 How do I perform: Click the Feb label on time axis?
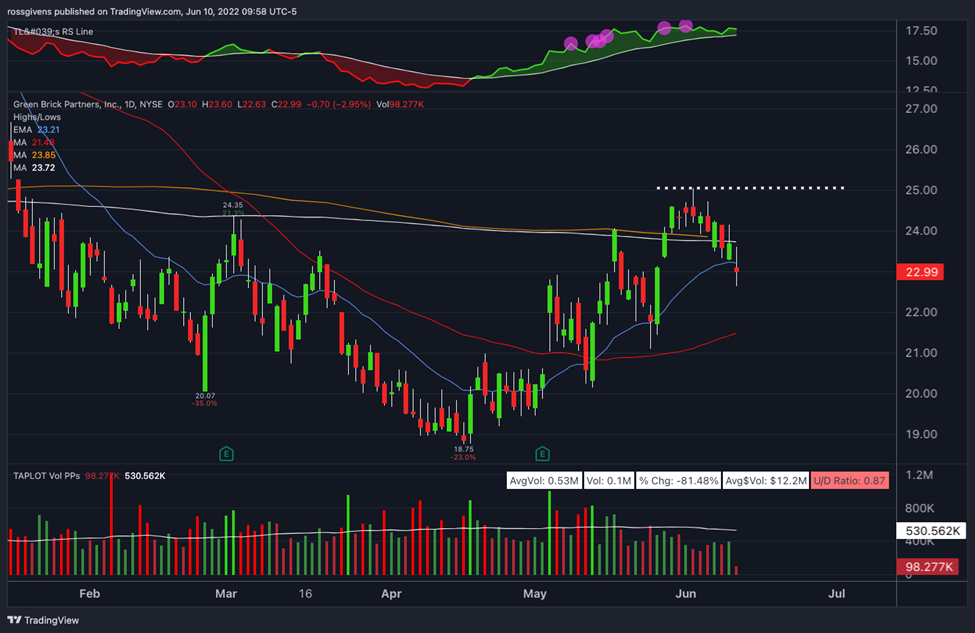[x=90, y=594]
